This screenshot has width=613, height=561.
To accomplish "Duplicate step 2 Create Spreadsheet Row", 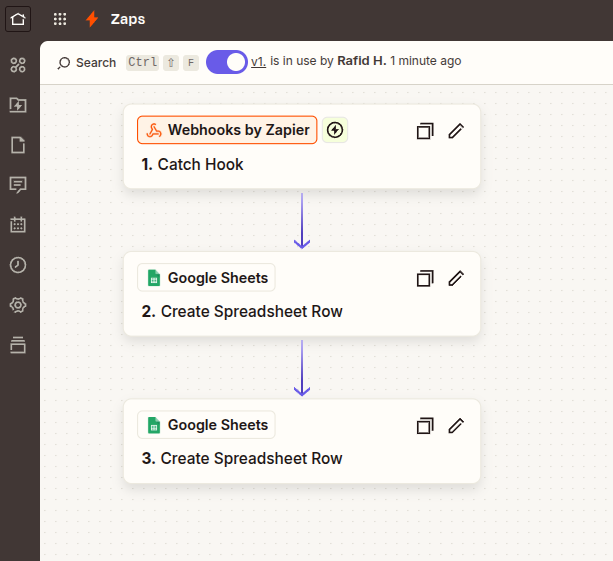I will click(425, 278).
